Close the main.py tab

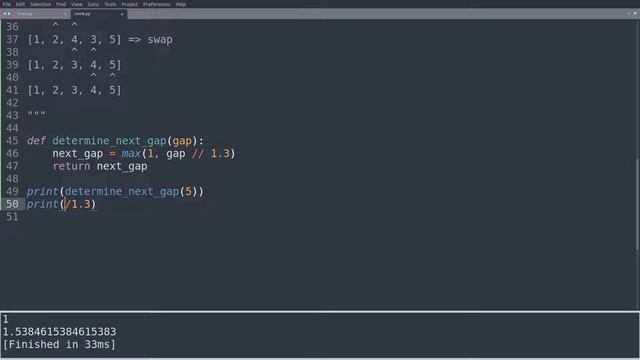[65, 14]
